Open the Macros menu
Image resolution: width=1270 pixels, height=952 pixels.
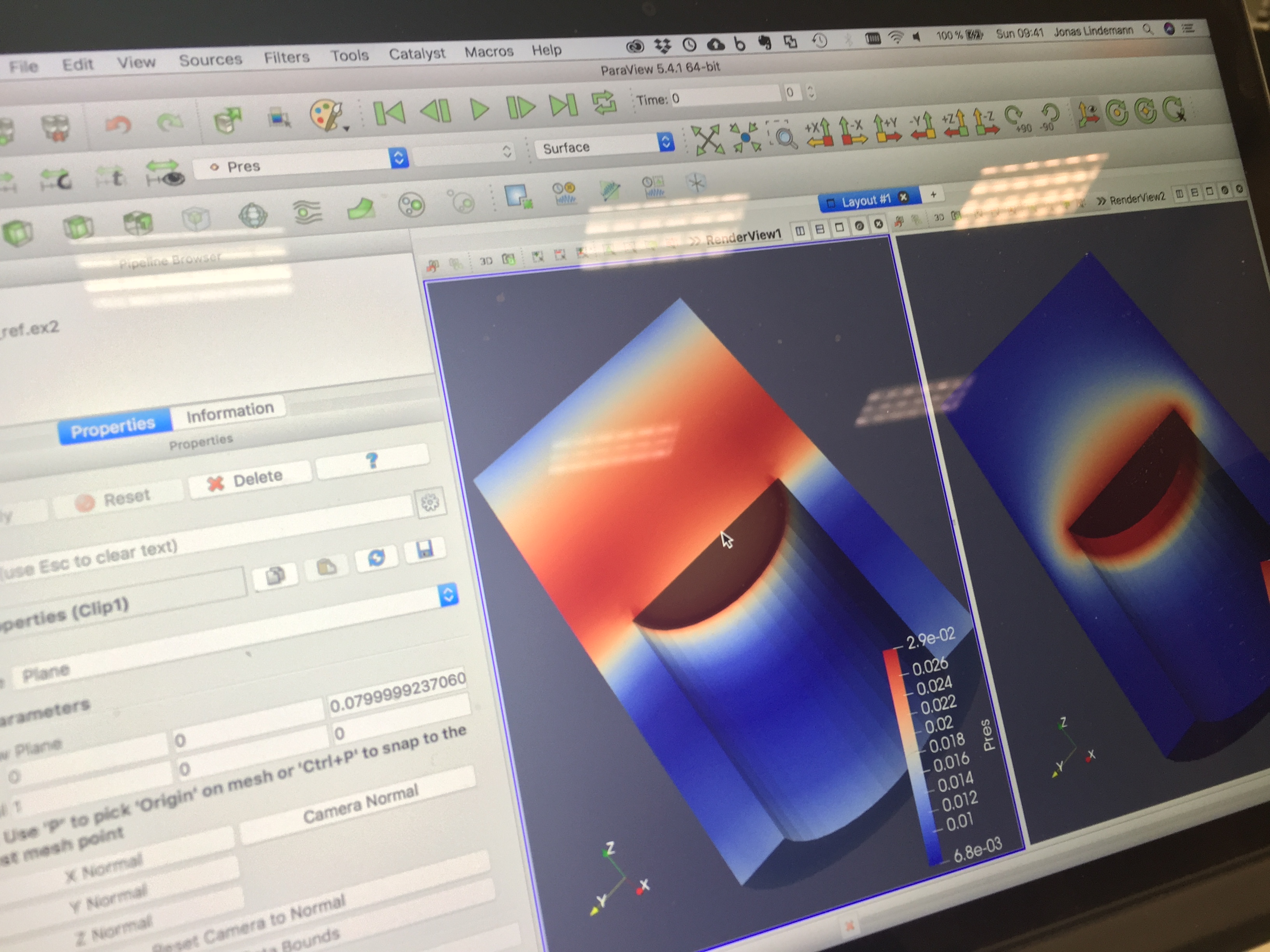pyautogui.click(x=489, y=52)
